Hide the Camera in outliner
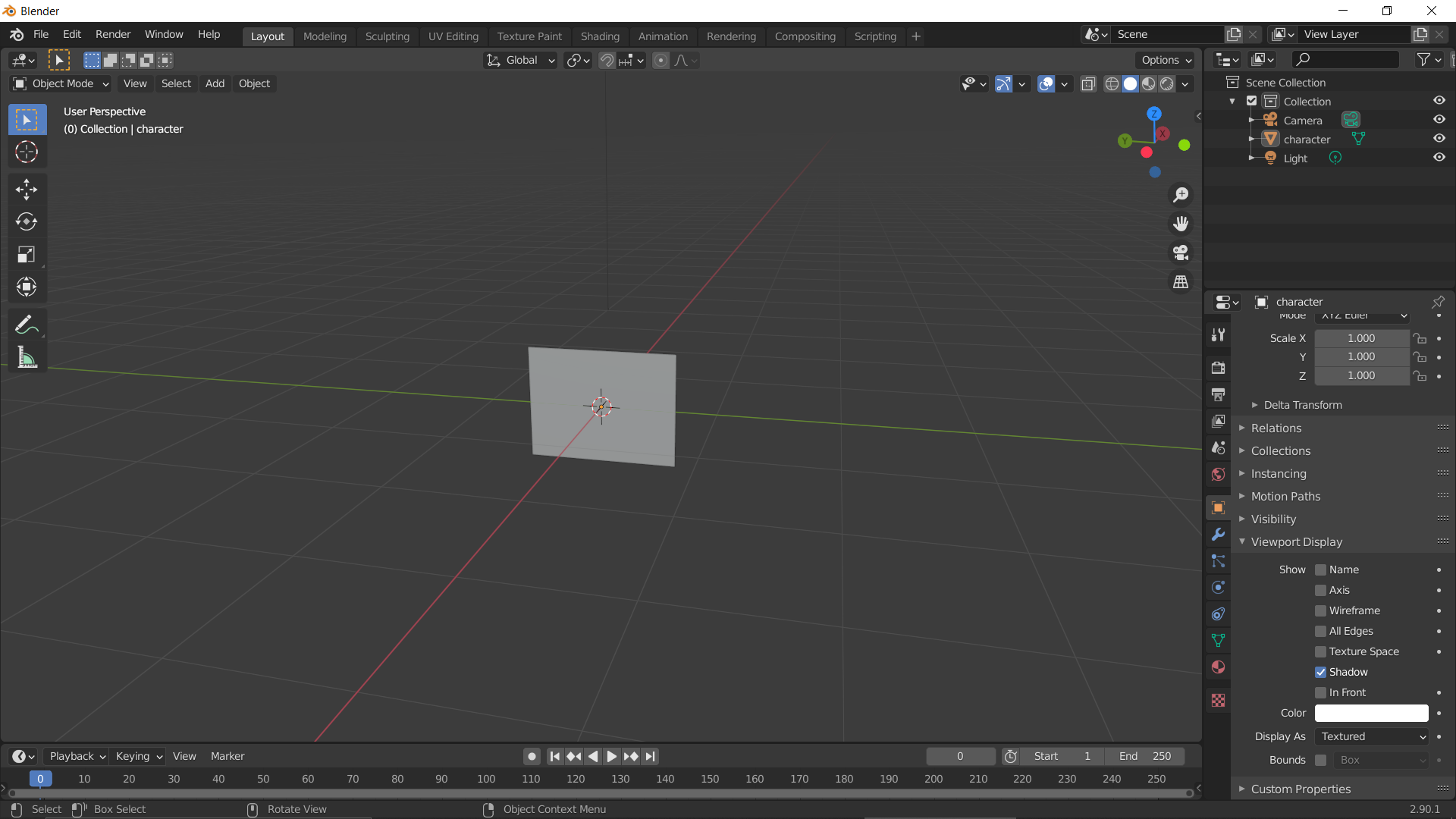The width and height of the screenshot is (1456, 819). (x=1439, y=120)
